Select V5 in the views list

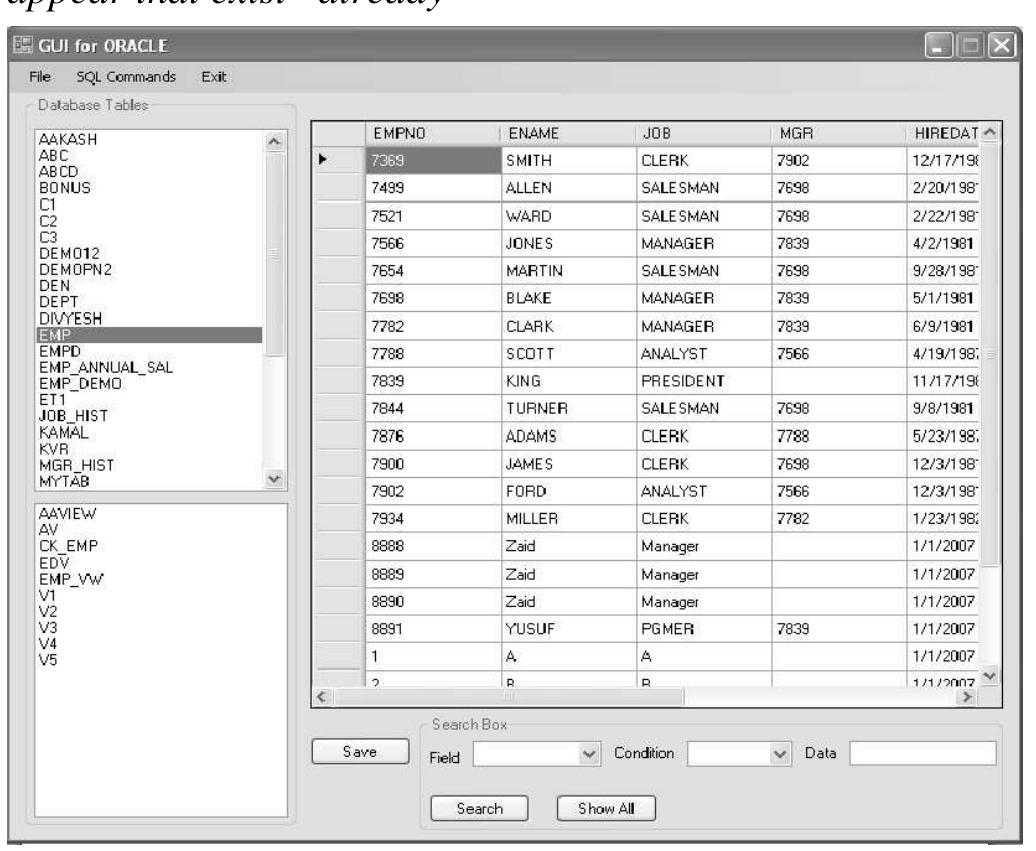click(48, 660)
